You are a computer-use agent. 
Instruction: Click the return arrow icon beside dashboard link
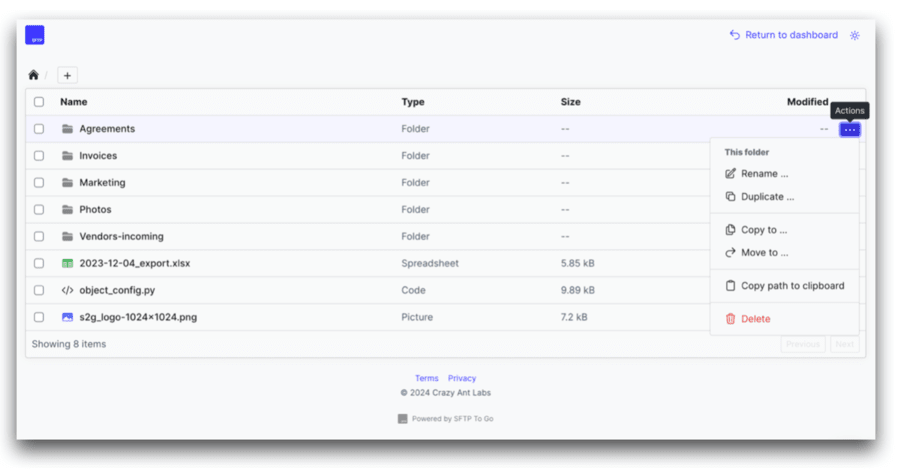735,35
